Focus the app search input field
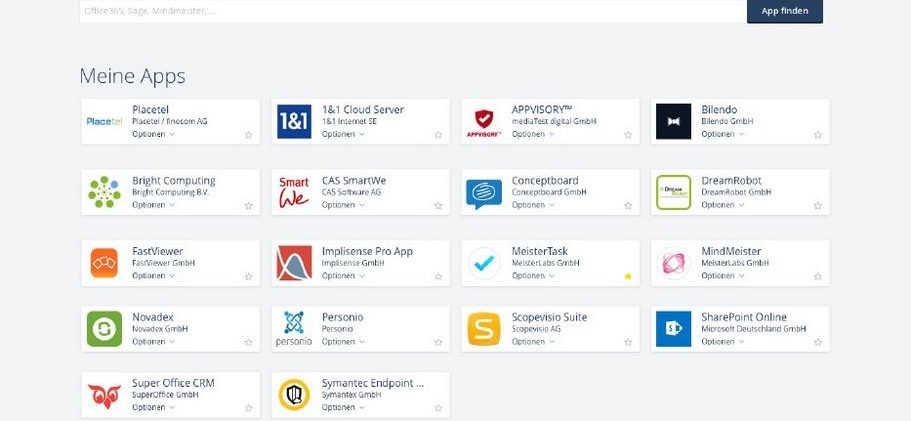This screenshot has height=421, width=911. tap(413, 11)
